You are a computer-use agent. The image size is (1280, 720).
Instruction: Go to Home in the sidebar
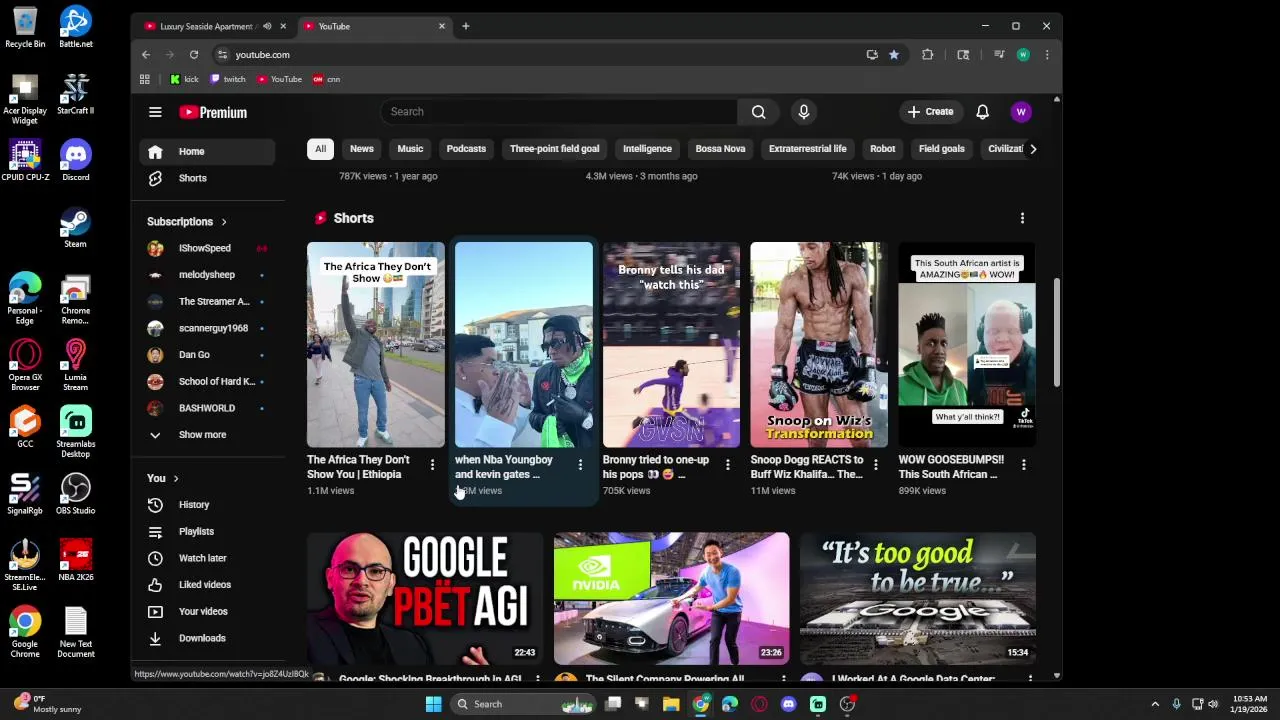[x=207, y=151]
